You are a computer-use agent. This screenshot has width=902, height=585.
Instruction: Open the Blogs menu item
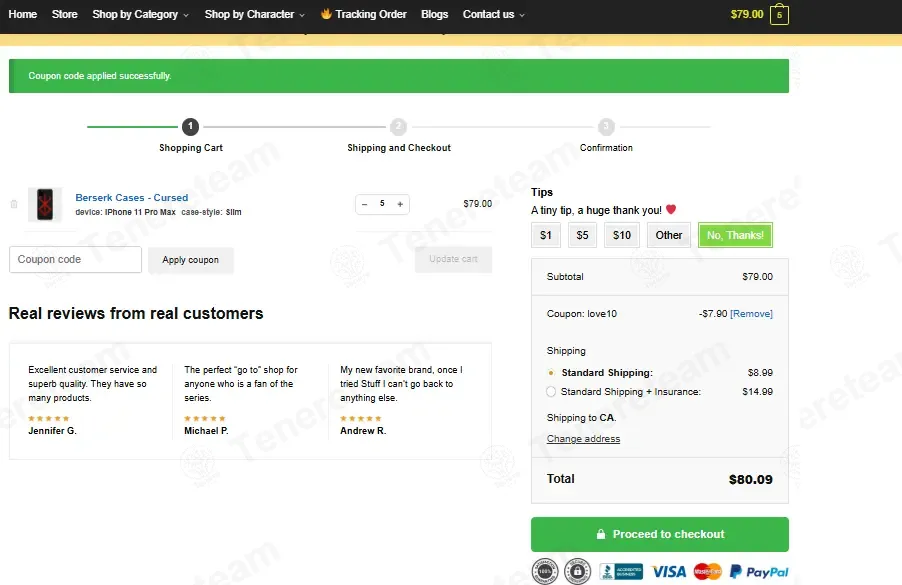tap(434, 14)
